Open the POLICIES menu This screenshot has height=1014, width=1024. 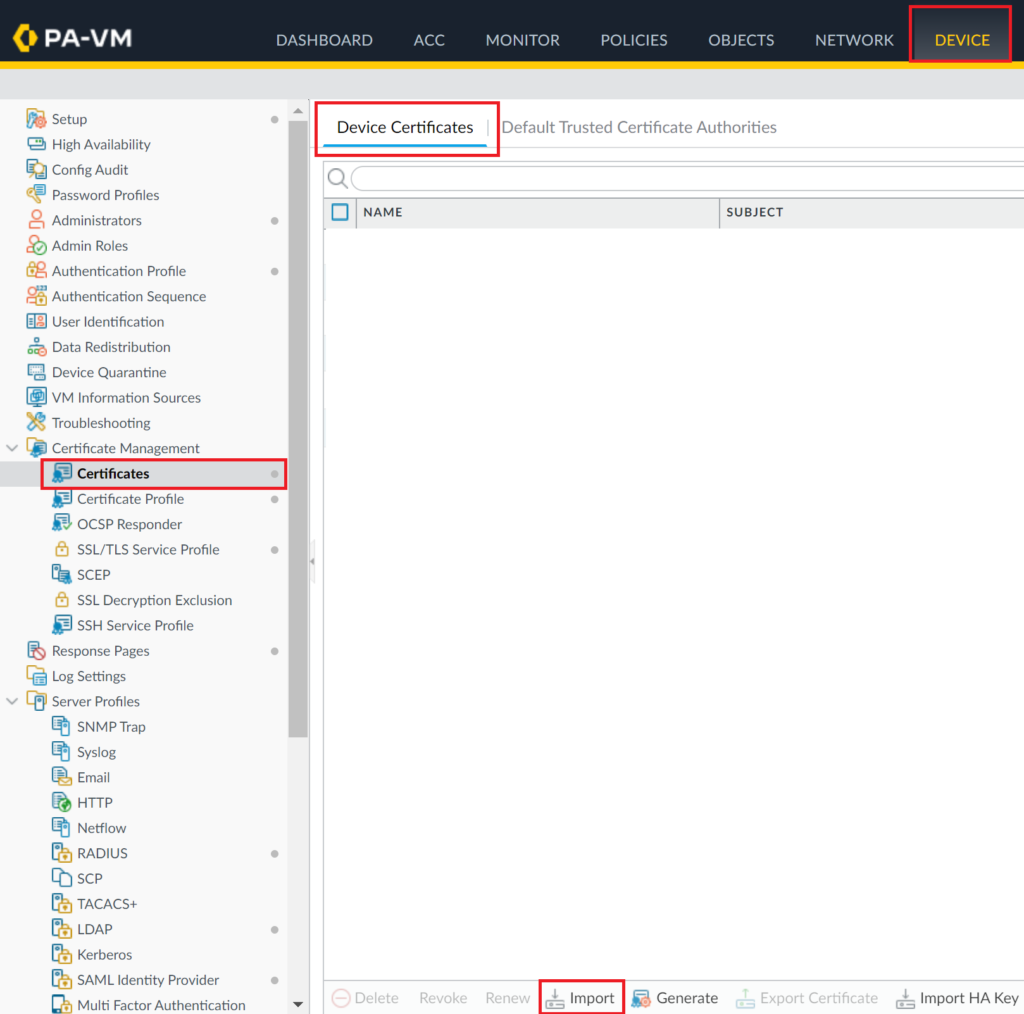coord(633,40)
